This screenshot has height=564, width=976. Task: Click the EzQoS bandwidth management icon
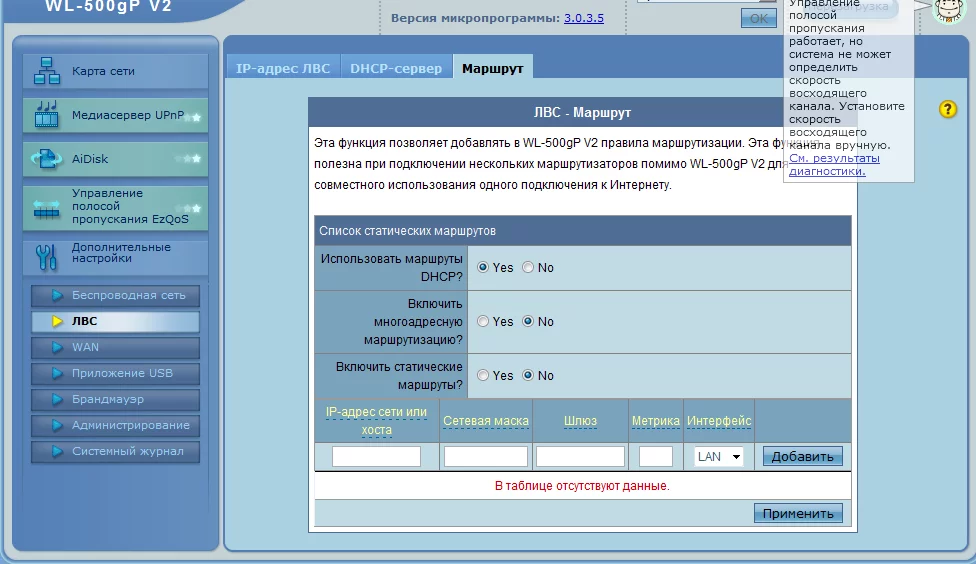(x=47, y=208)
